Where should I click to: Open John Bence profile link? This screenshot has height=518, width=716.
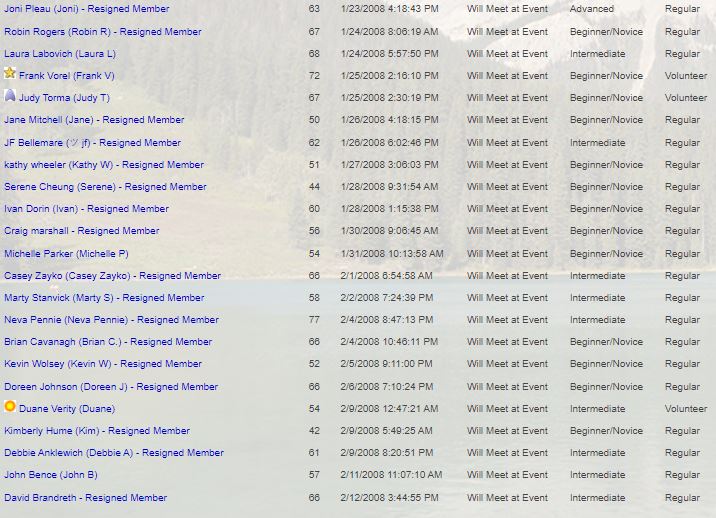click(x=50, y=475)
